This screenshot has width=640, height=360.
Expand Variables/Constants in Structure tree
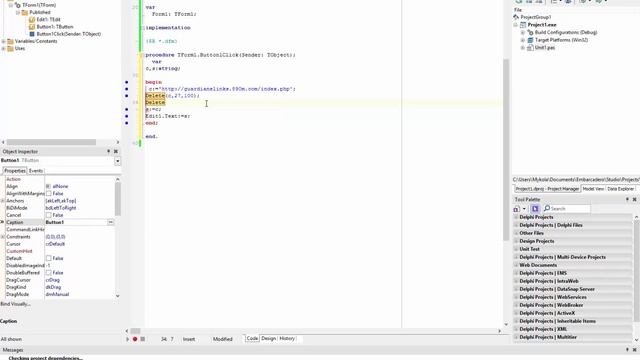(x=4, y=41)
